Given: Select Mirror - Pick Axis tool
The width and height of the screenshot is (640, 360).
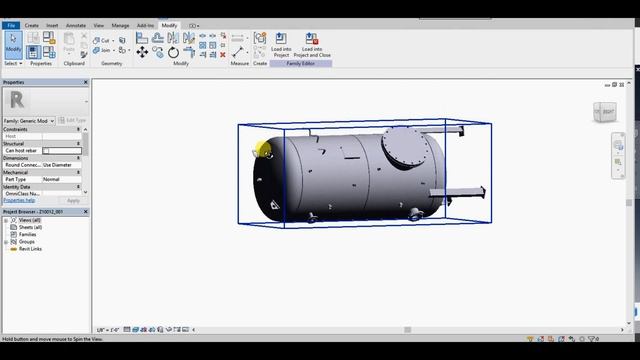Looking at the screenshot, I should tap(173, 38).
